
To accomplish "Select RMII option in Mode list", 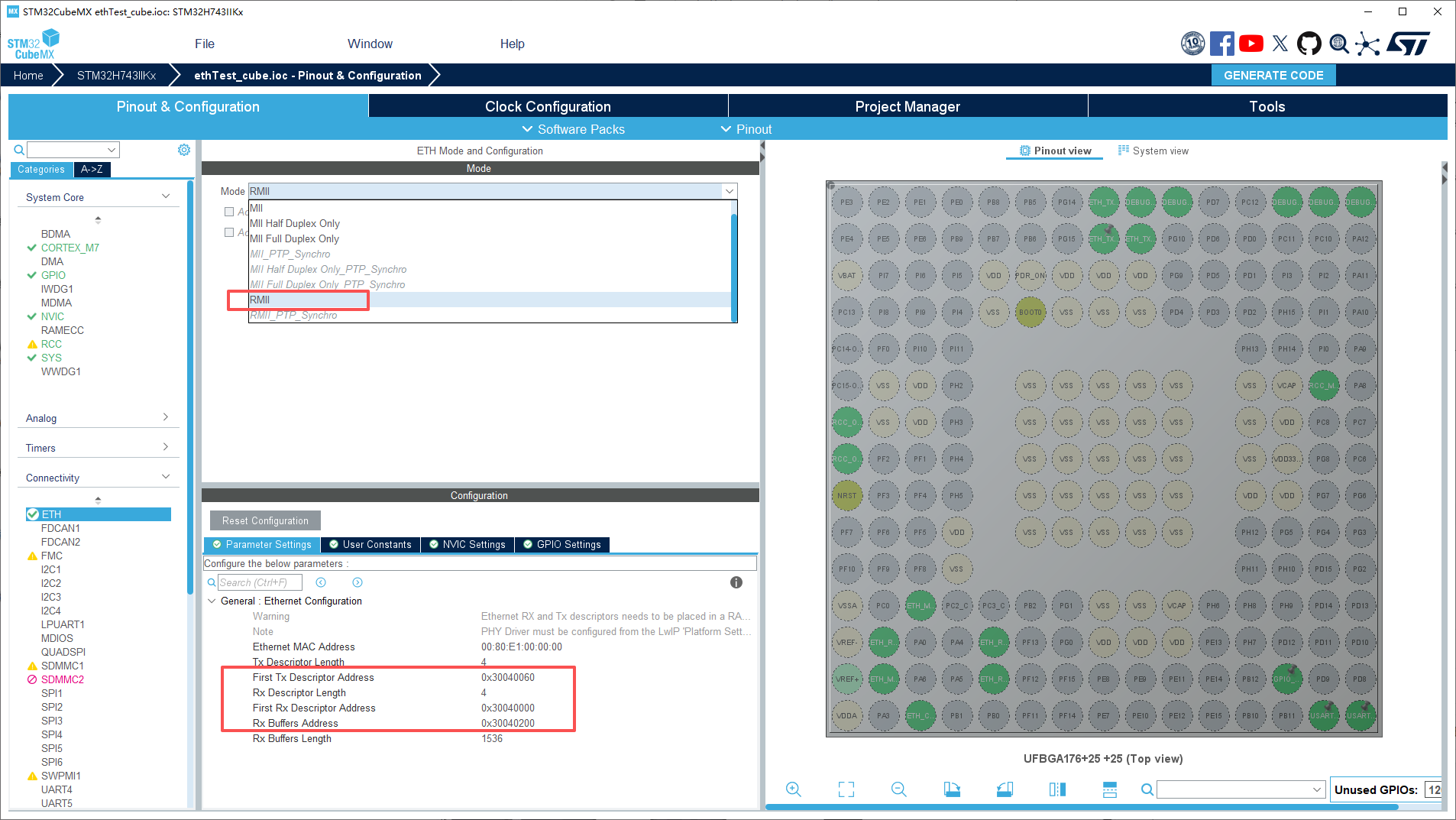I will [x=490, y=300].
